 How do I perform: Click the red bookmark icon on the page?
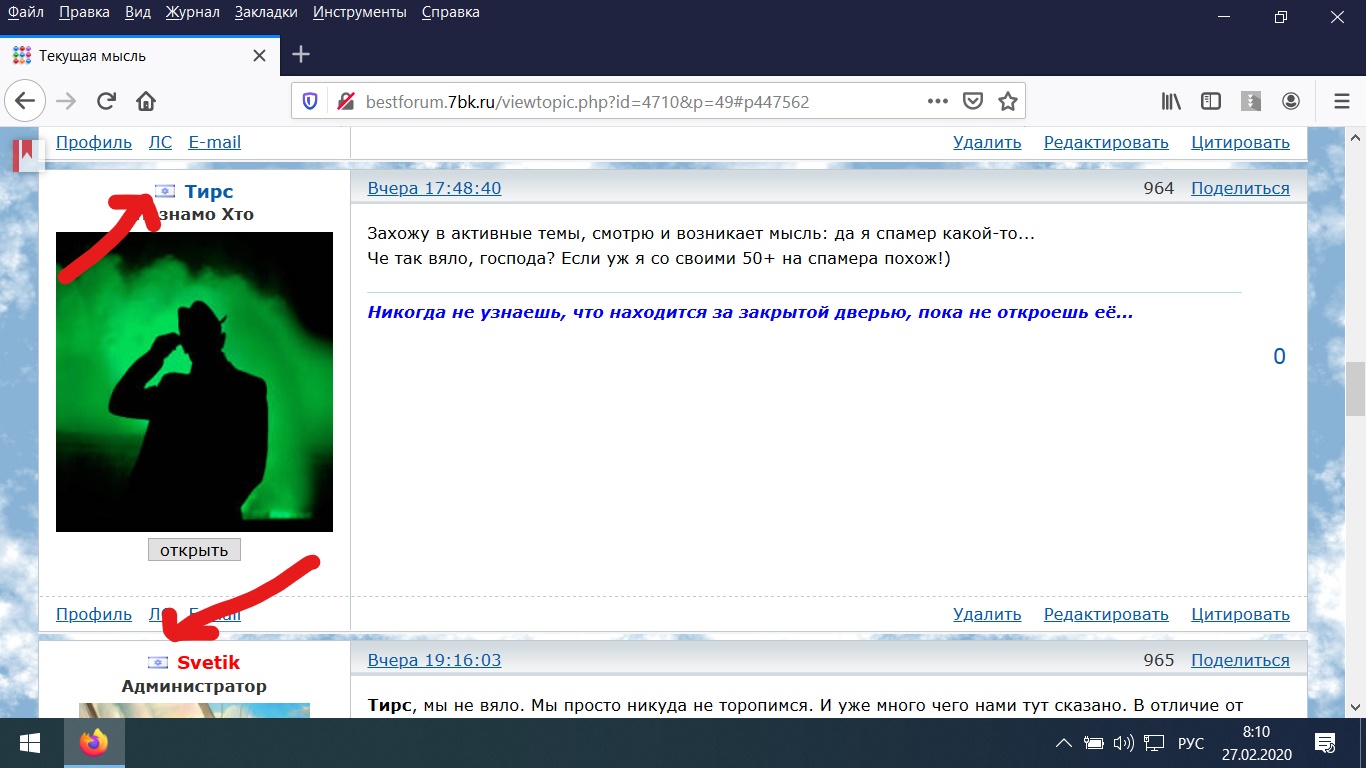pyautogui.click(x=24, y=155)
